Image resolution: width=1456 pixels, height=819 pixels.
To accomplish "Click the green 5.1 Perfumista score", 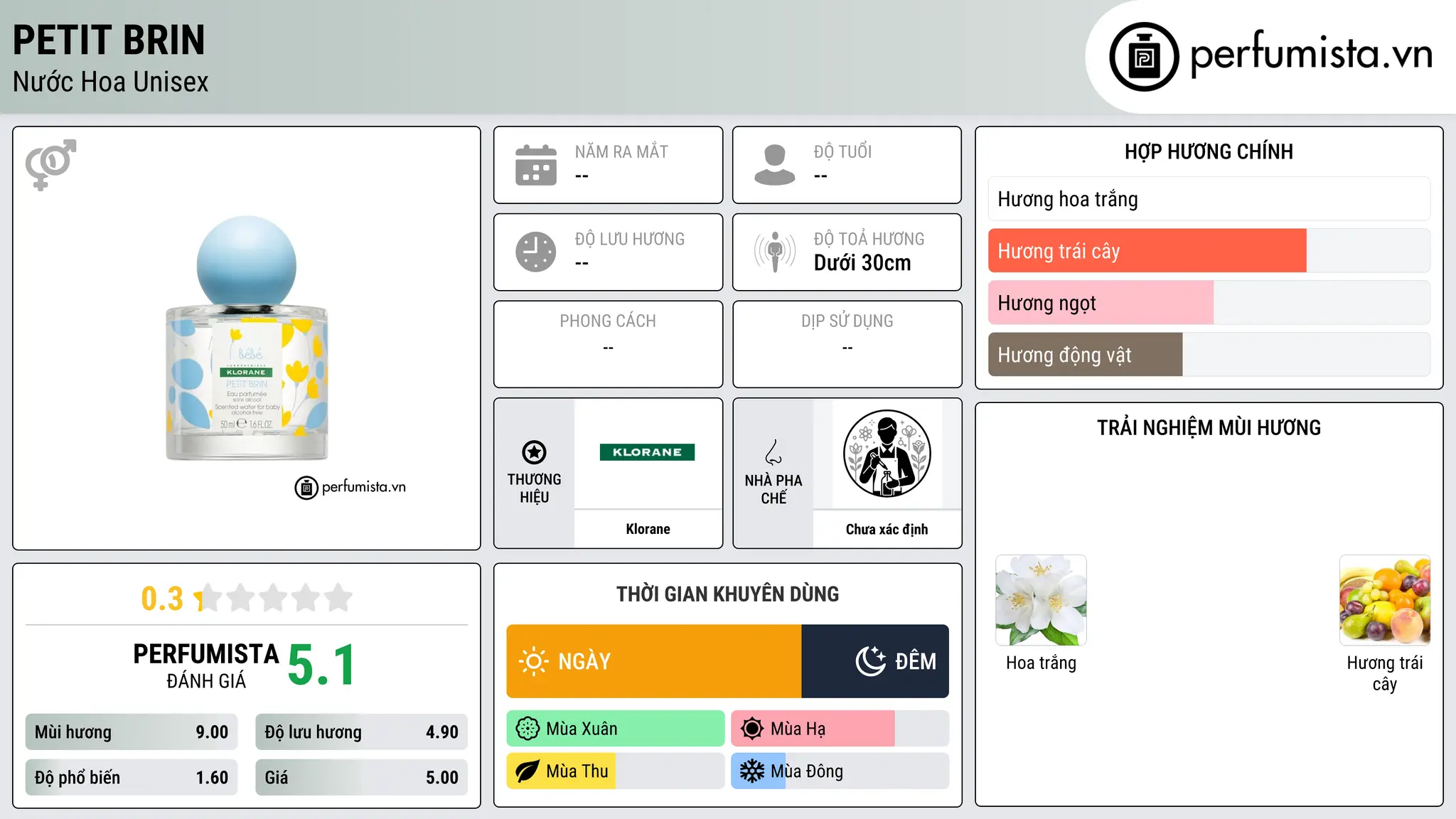I will click(x=321, y=665).
